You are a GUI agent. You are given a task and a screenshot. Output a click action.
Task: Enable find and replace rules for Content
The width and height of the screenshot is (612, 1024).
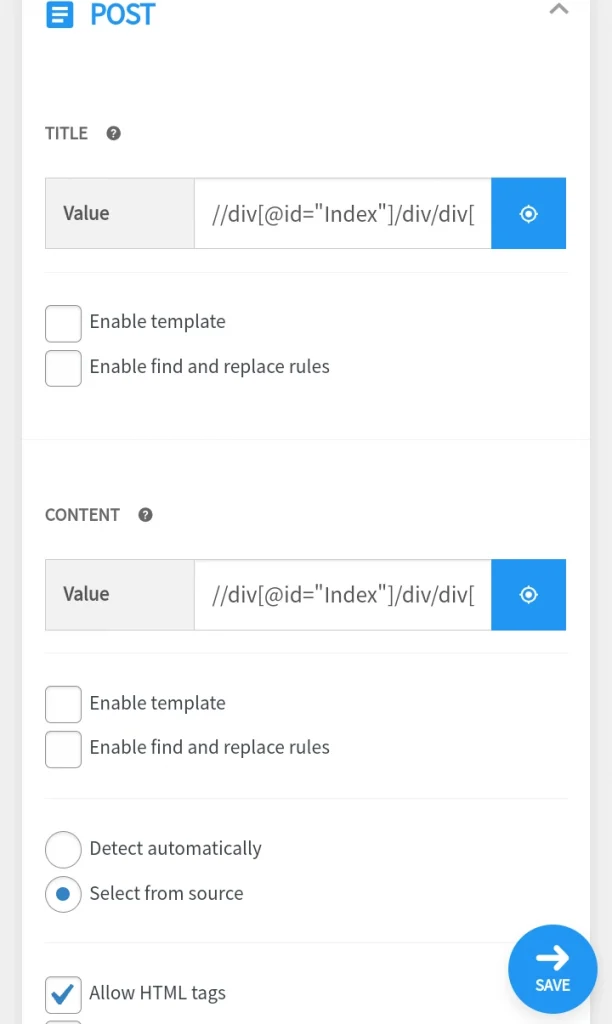[x=63, y=749]
